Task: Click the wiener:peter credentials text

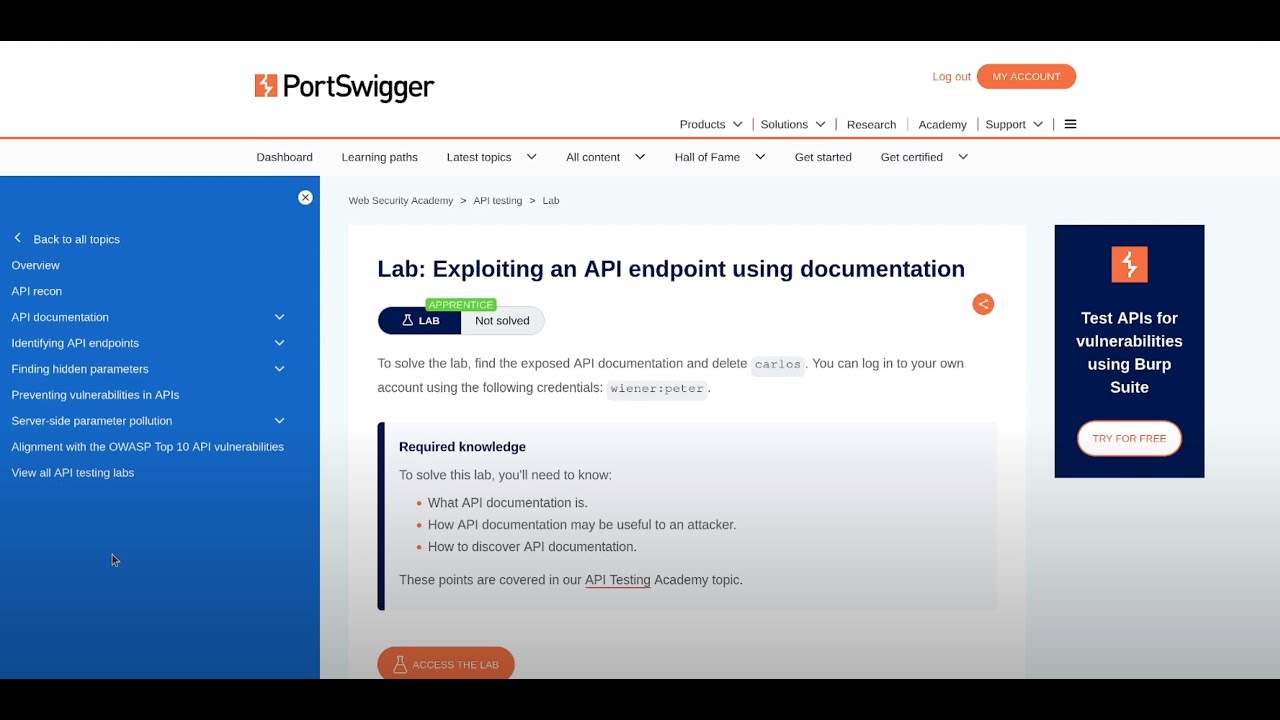Action: tap(657, 389)
